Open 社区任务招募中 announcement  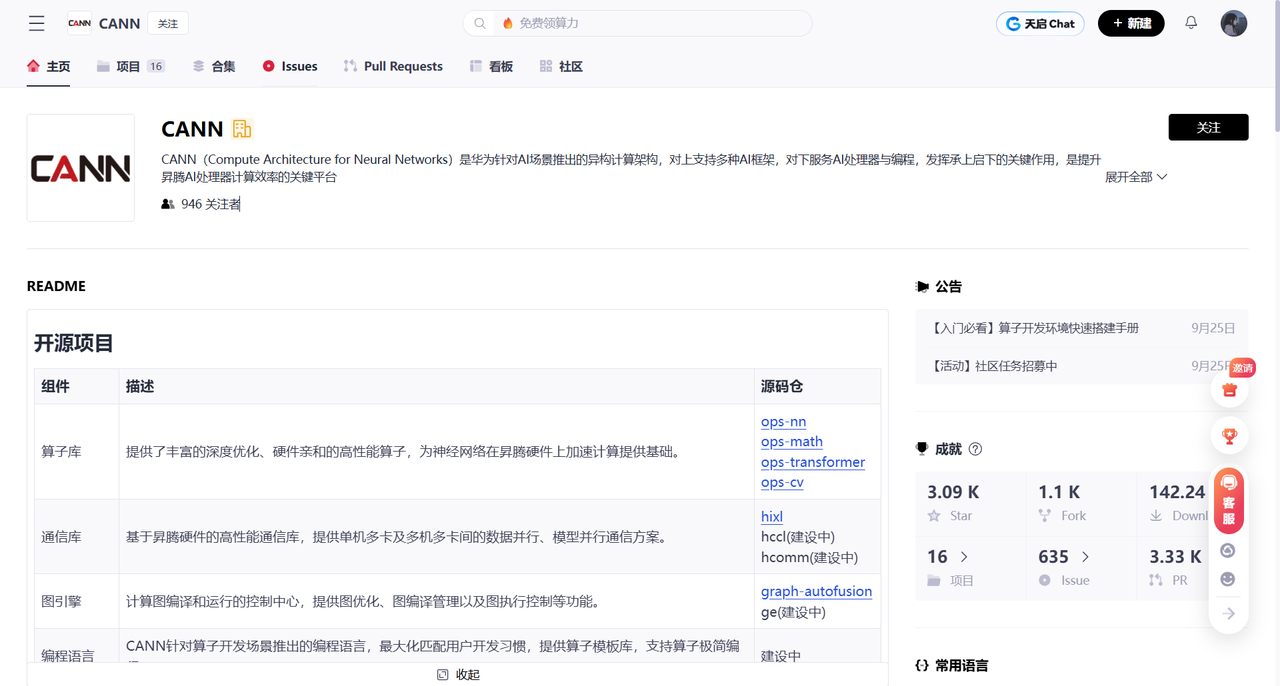tap(994, 366)
